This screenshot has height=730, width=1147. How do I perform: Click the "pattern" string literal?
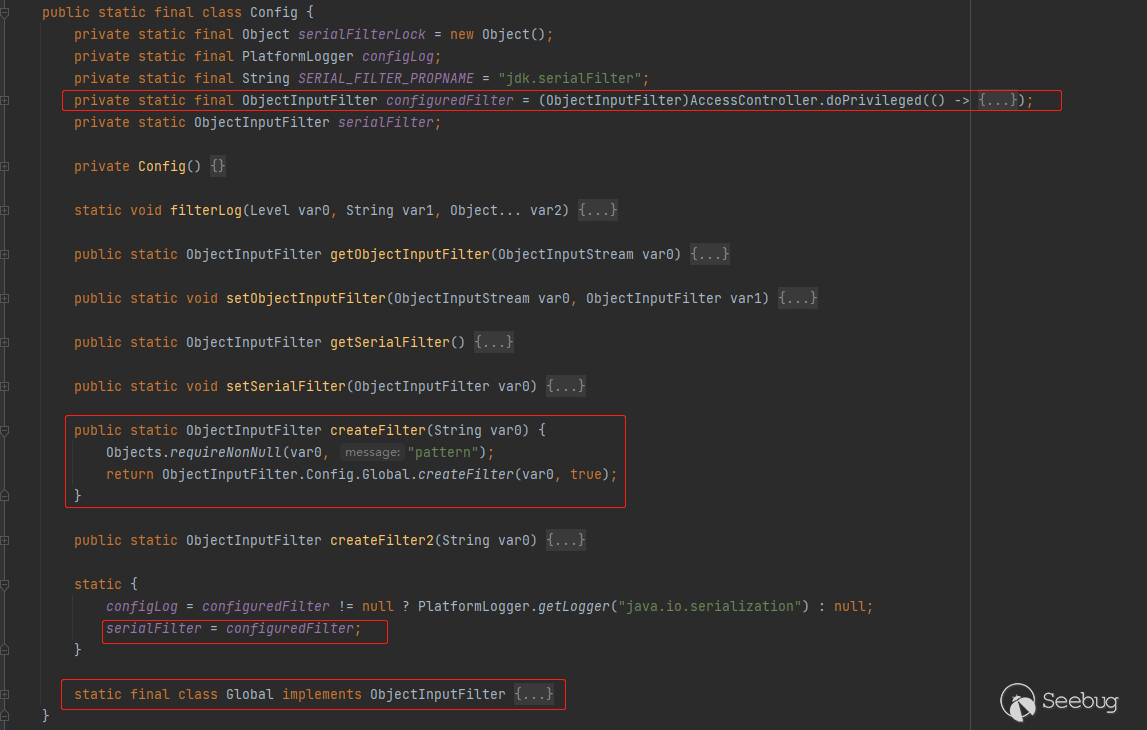coord(443,453)
